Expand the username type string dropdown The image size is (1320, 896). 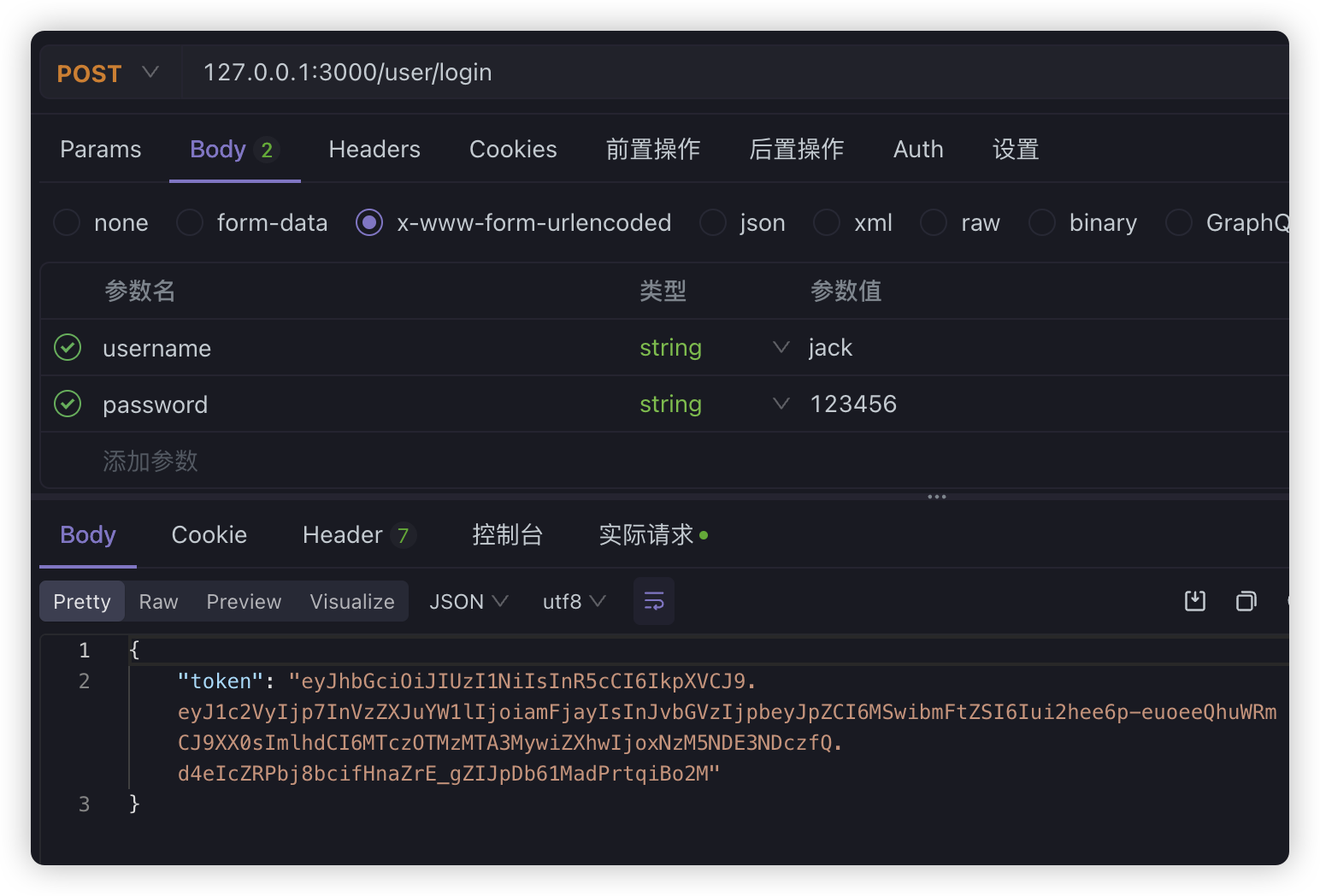click(781, 347)
